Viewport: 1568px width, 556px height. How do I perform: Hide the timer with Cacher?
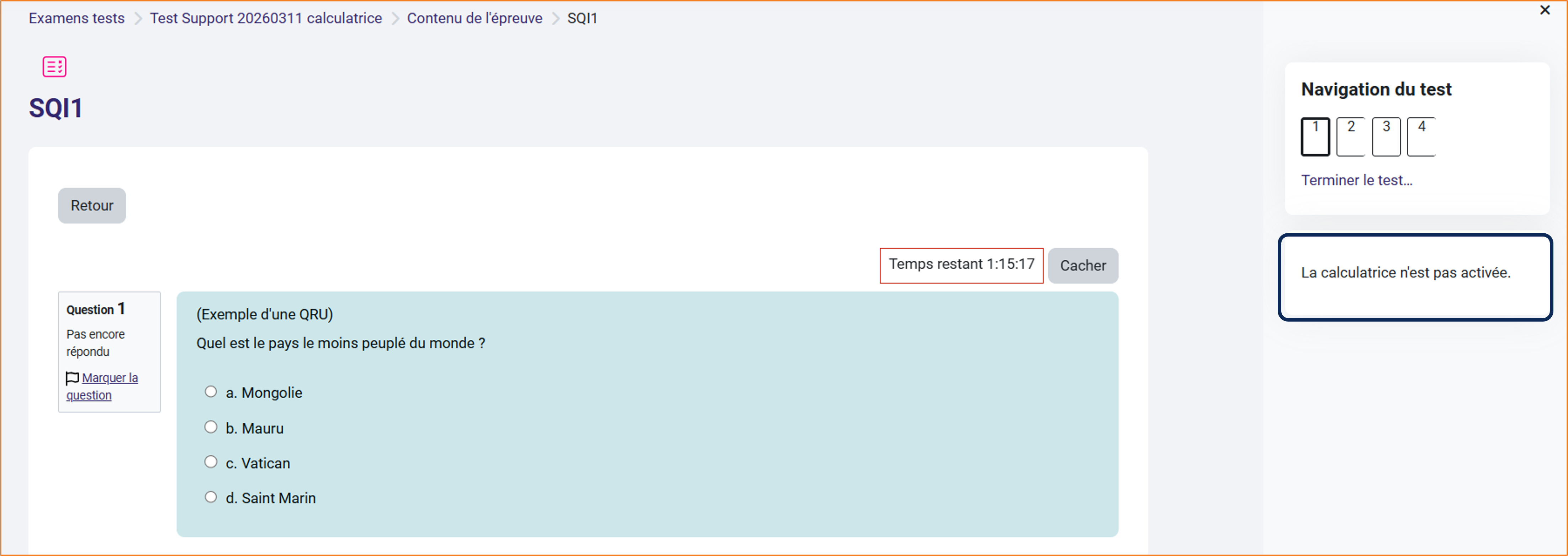click(1082, 265)
